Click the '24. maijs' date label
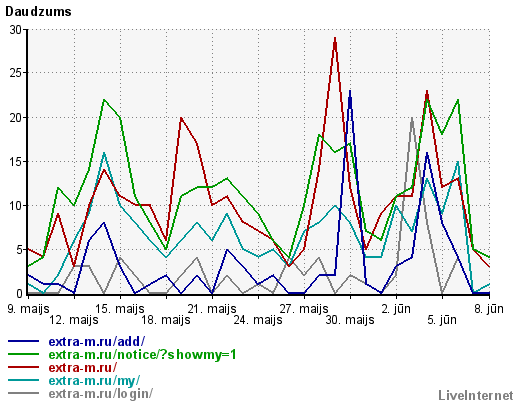The width and height of the screenshot is (520, 405). 258,320
